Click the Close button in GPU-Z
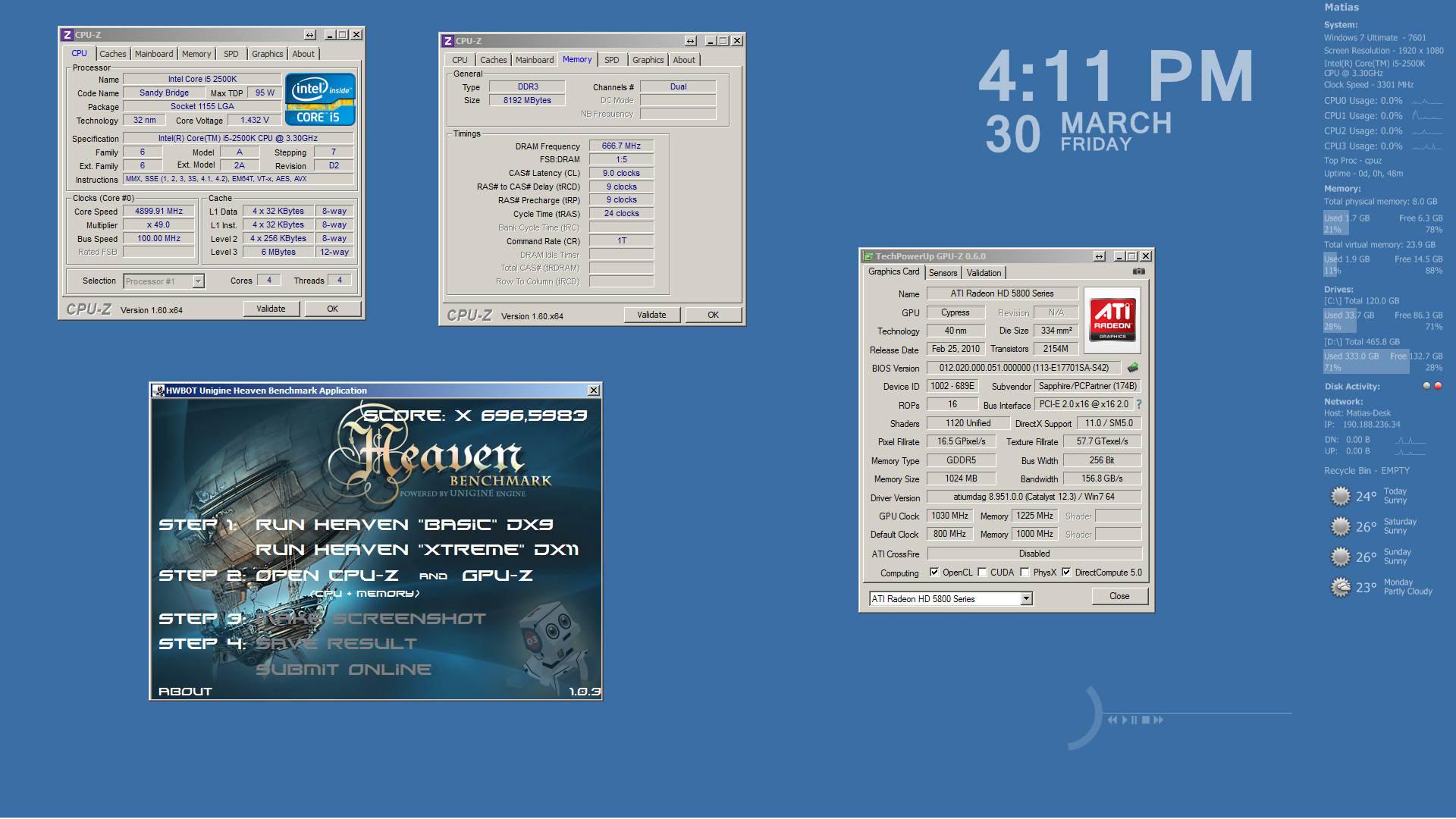This screenshot has width=1456, height=819. point(1119,596)
